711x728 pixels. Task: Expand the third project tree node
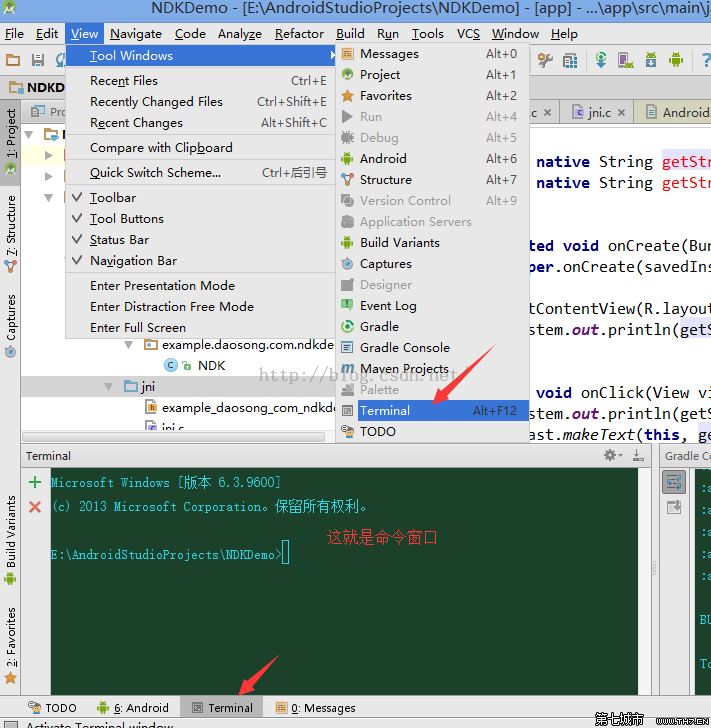pyautogui.click(x=49, y=176)
